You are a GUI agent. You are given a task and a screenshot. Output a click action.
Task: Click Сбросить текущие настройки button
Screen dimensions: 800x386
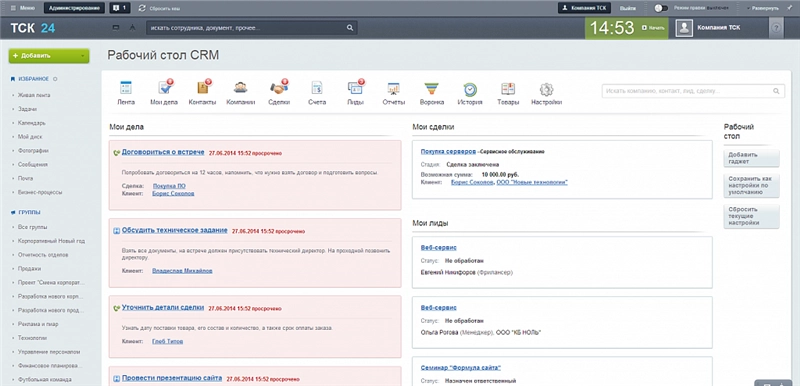(x=752, y=216)
